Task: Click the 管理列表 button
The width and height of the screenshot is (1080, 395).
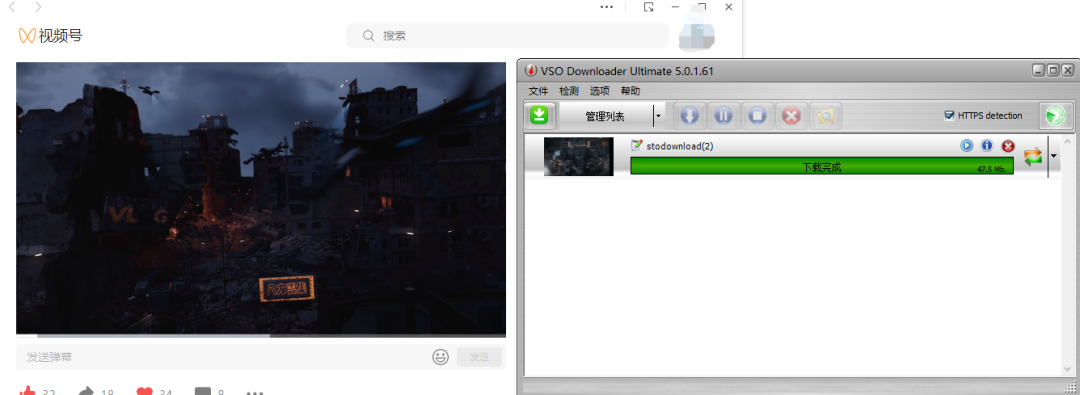Action: click(605, 116)
